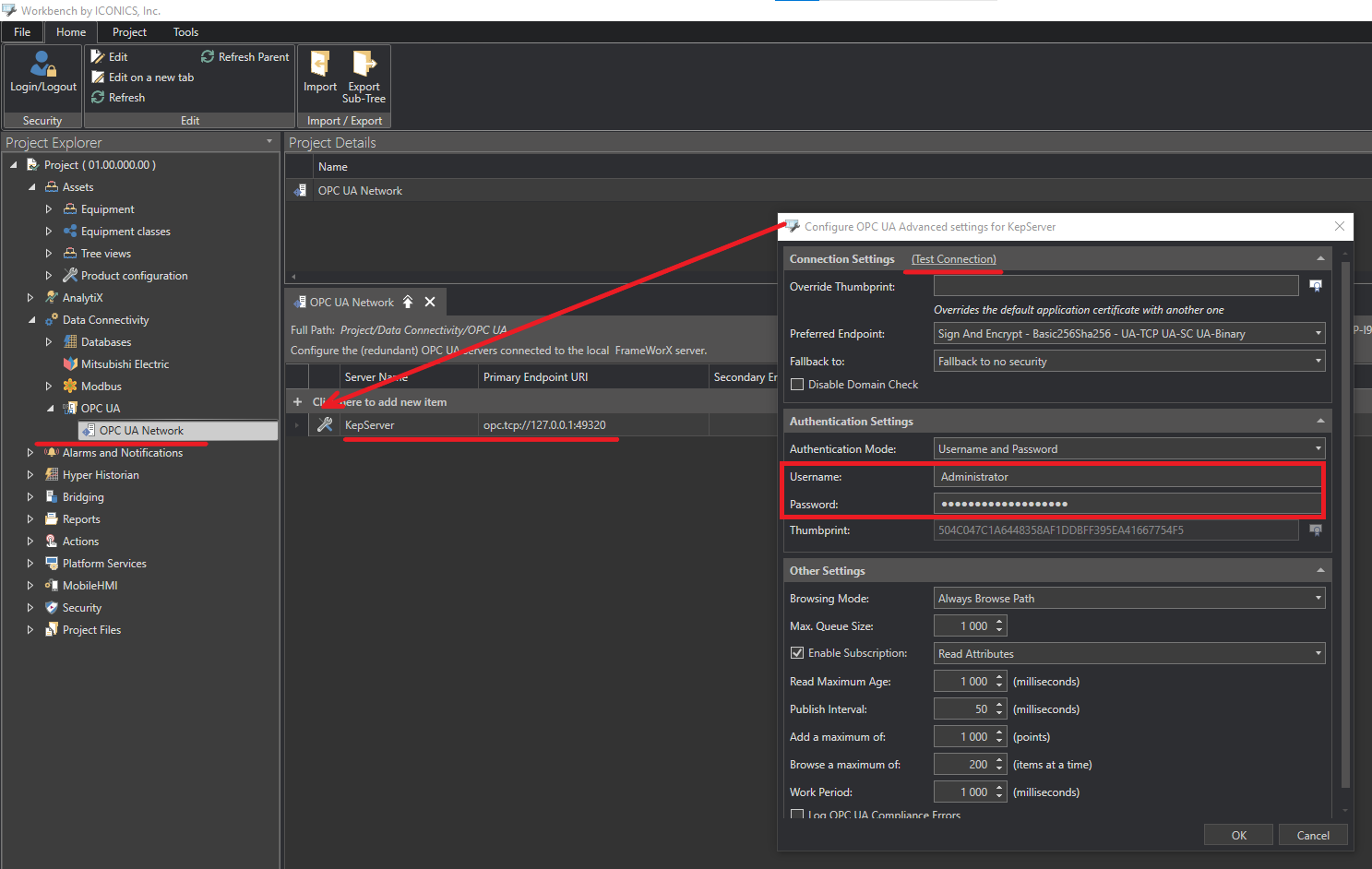Expand the AnalytiX node
The width and height of the screenshot is (1372, 869).
[30, 298]
